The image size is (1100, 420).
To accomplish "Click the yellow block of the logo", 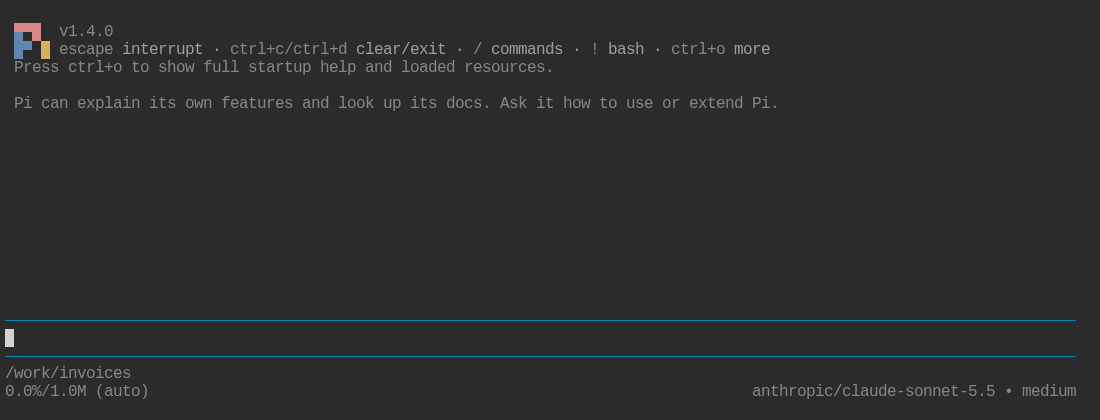I will click(x=46, y=50).
